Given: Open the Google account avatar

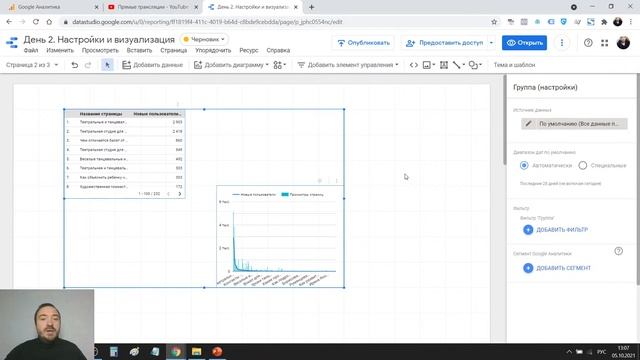Looking at the screenshot, I should 623,42.
